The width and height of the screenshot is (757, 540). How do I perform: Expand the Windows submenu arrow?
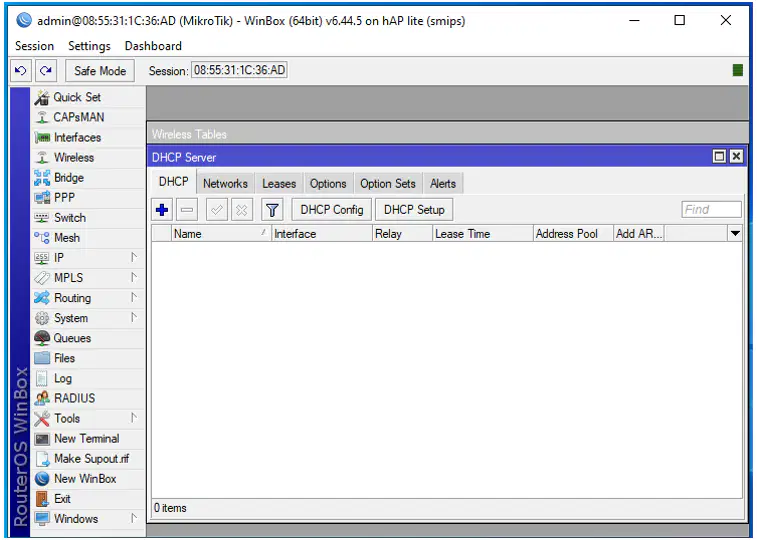[x=134, y=518]
